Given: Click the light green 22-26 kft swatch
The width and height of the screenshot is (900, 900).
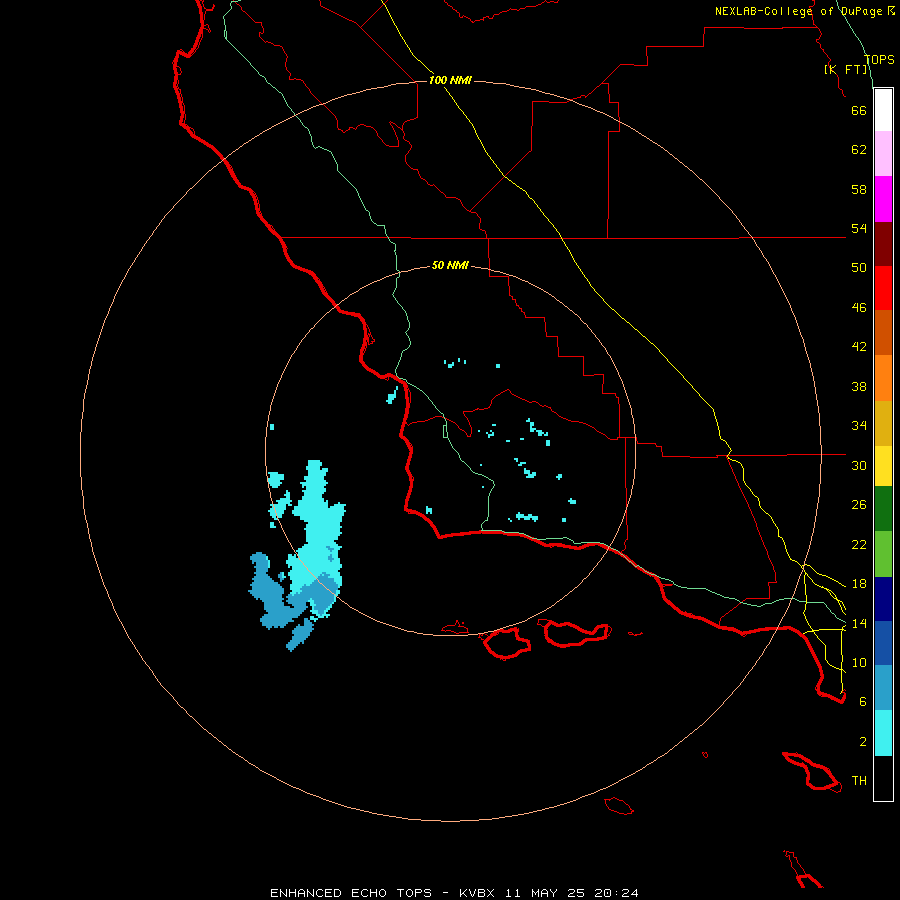Looking at the screenshot, I should click(x=883, y=554).
